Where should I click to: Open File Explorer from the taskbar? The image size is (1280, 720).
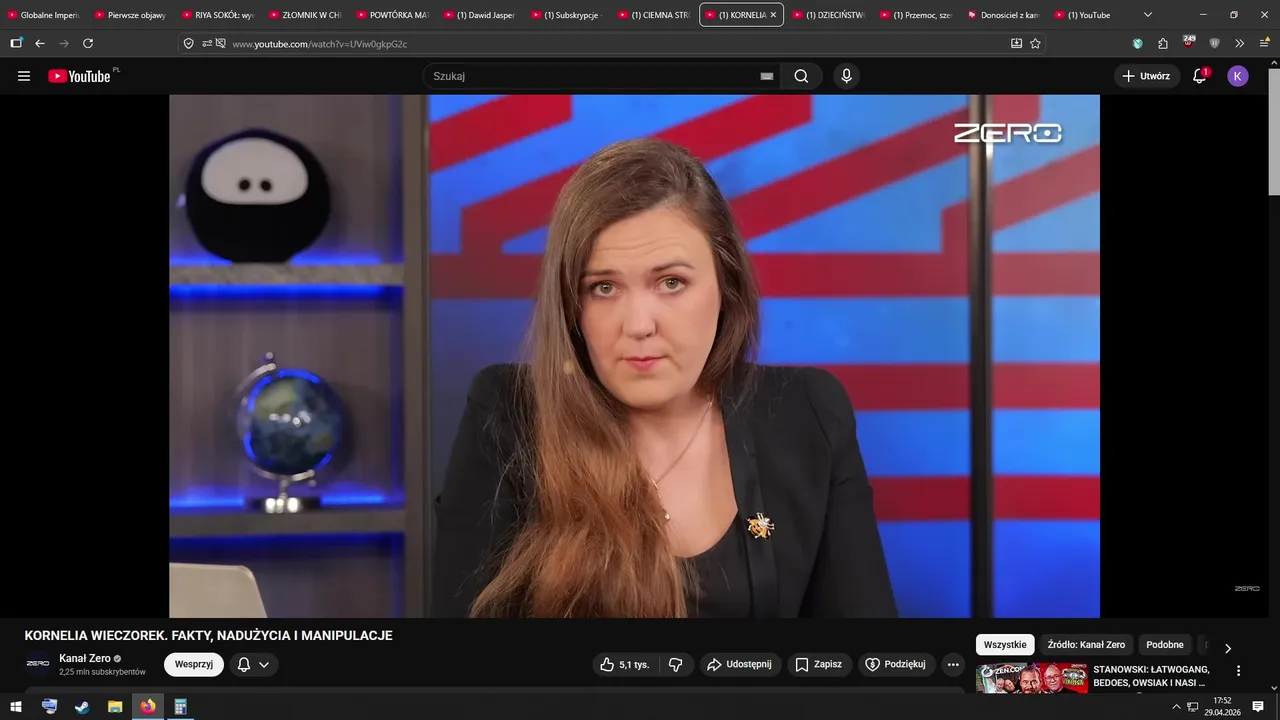click(115, 706)
